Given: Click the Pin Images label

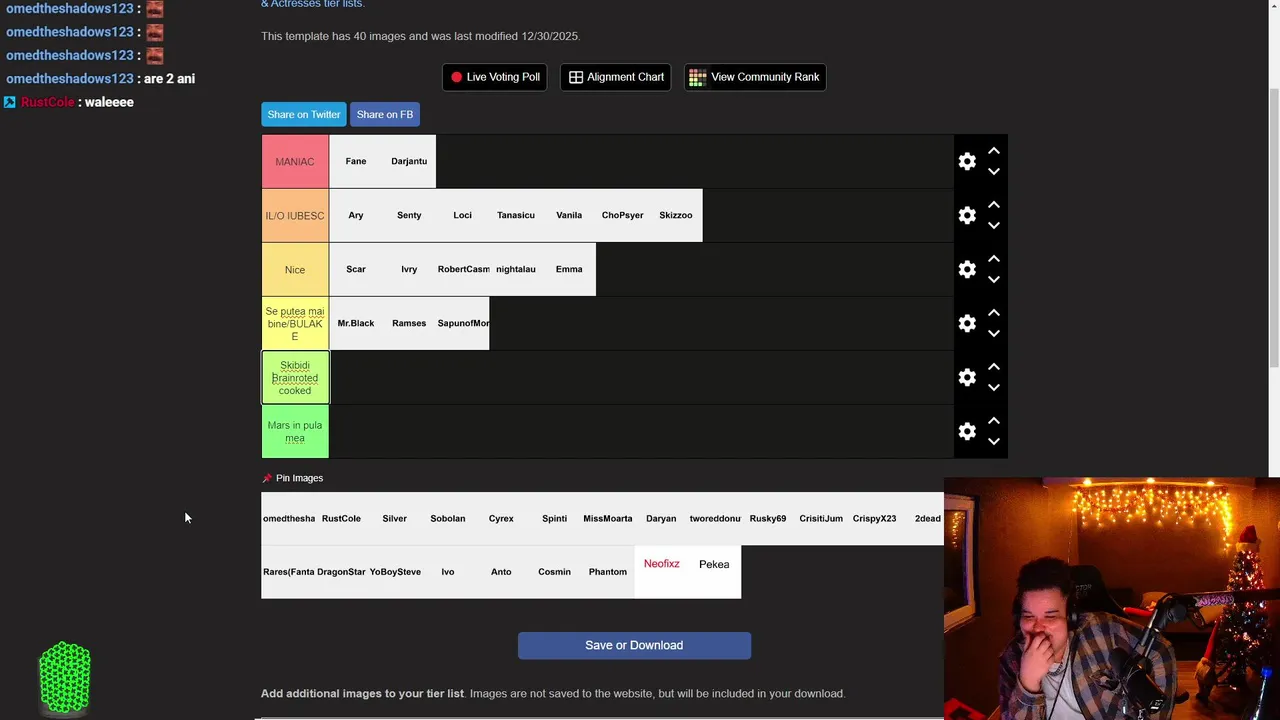Looking at the screenshot, I should [299, 478].
